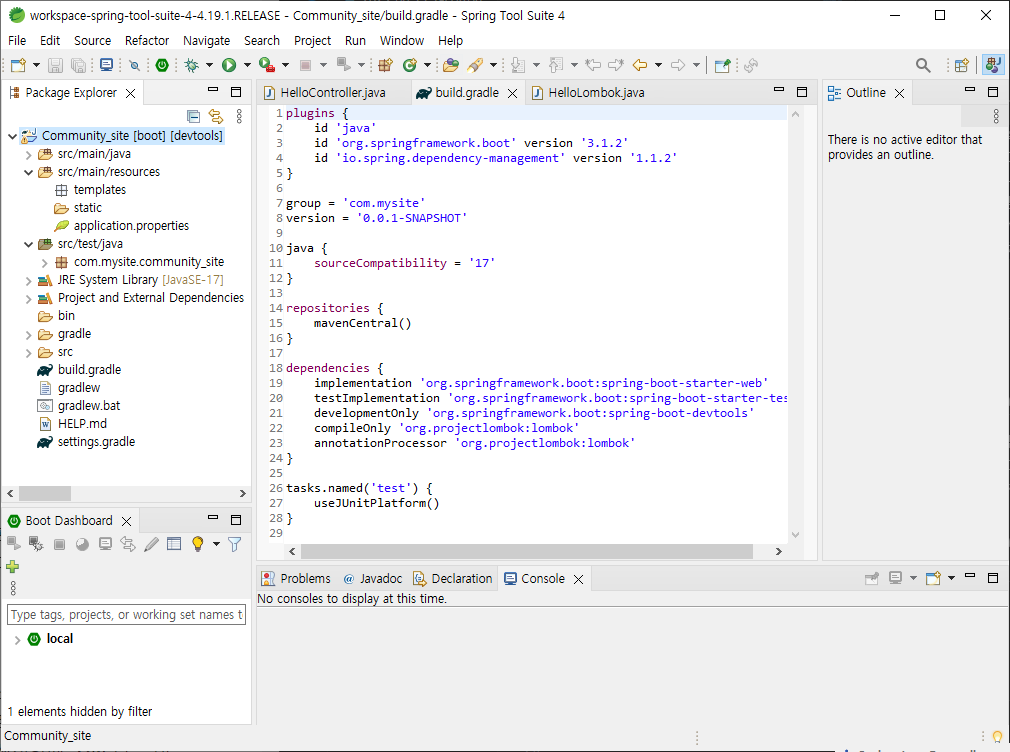The image size is (1010, 752).
Task: Expand the src/main/java folder
Action: pyautogui.click(x=28, y=155)
